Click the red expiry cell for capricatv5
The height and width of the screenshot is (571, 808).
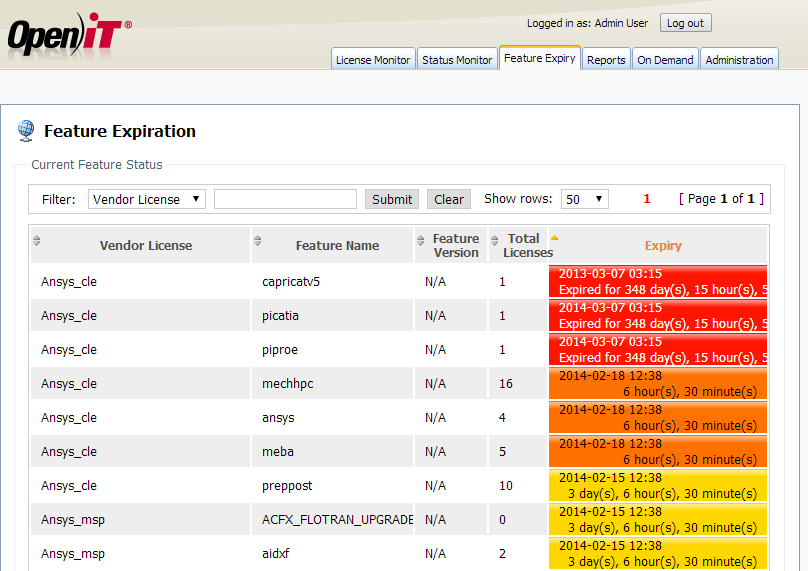click(x=658, y=281)
